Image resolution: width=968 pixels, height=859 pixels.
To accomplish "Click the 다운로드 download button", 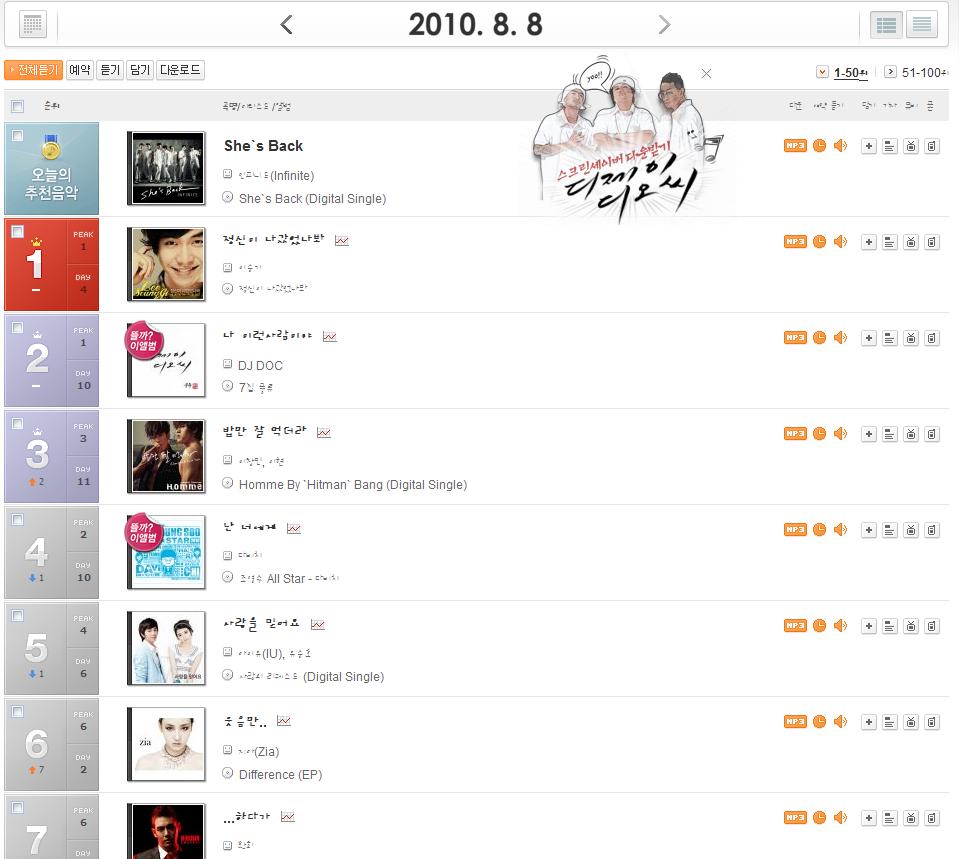I will click(x=180, y=70).
